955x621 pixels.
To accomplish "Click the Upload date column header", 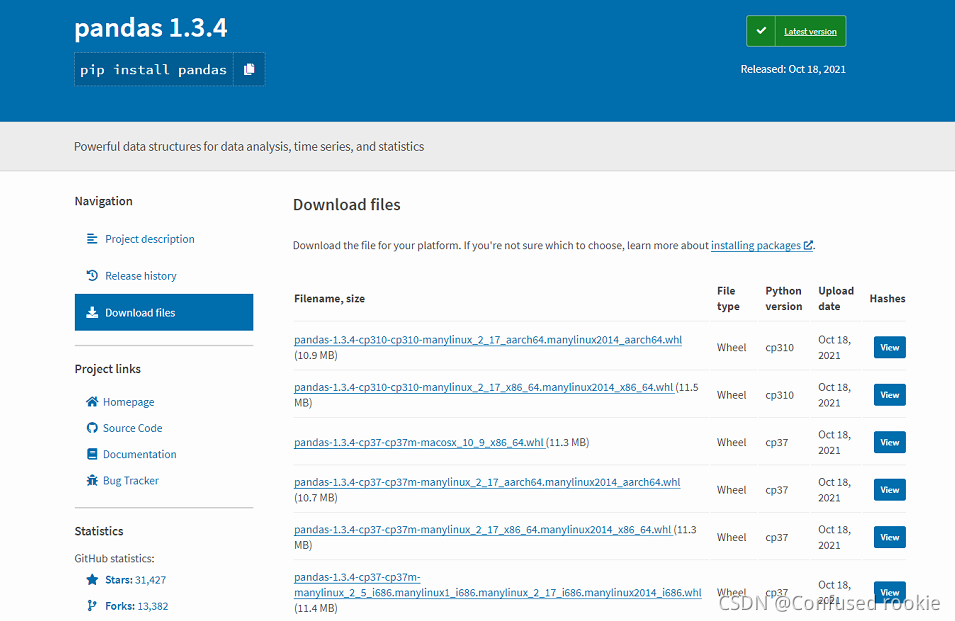I will point(836,298).
